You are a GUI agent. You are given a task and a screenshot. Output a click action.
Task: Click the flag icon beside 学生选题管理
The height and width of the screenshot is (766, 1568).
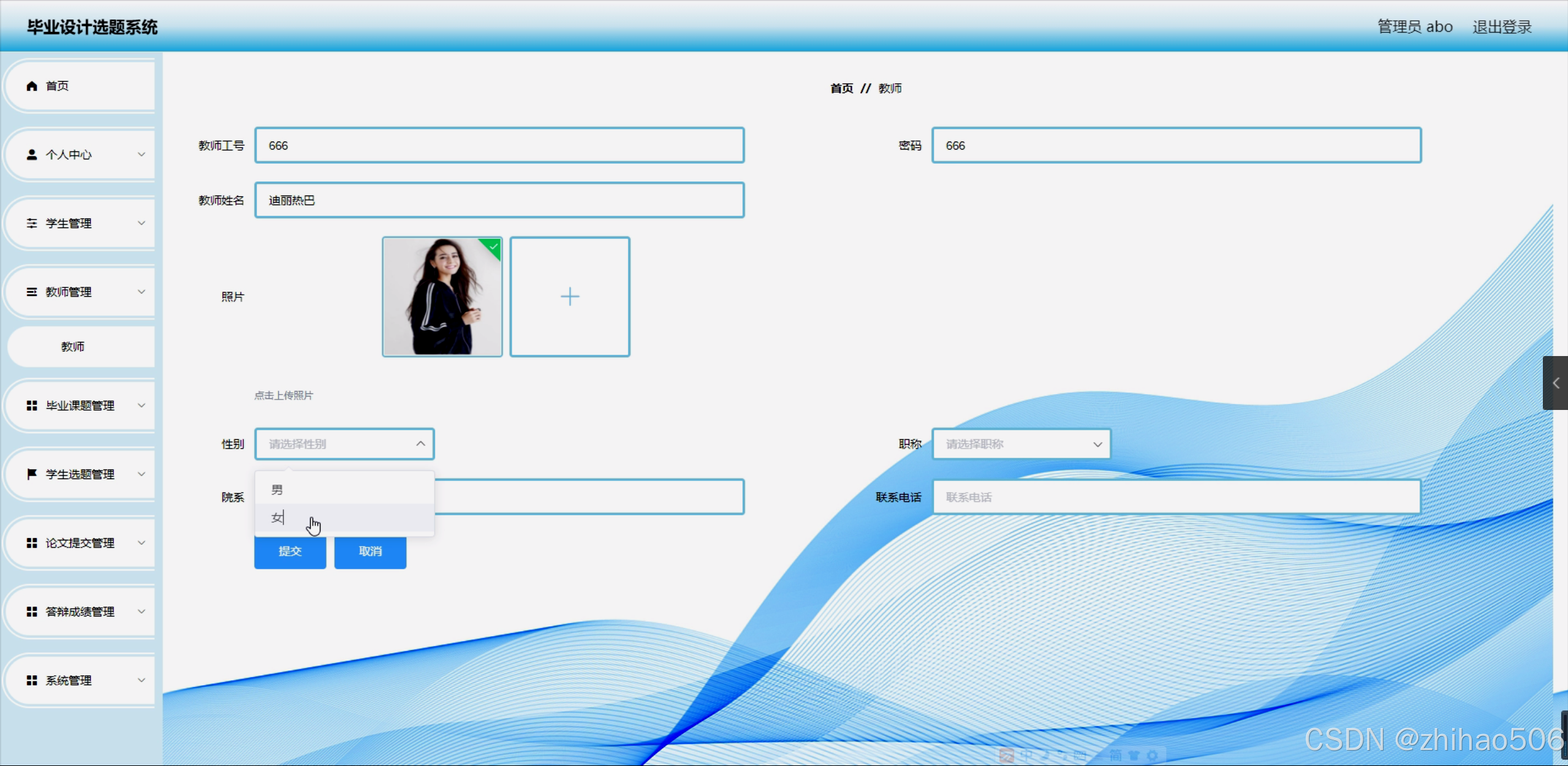coord(32,474)
